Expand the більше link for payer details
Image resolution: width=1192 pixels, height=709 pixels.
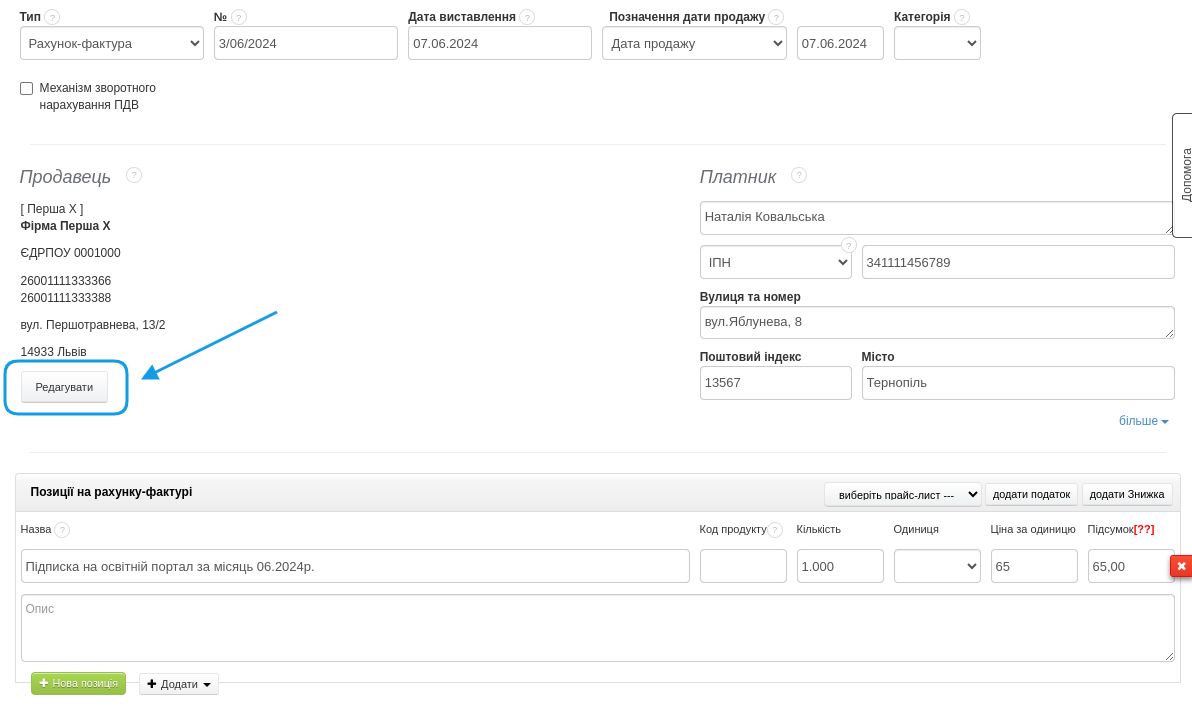point(1143,421)
